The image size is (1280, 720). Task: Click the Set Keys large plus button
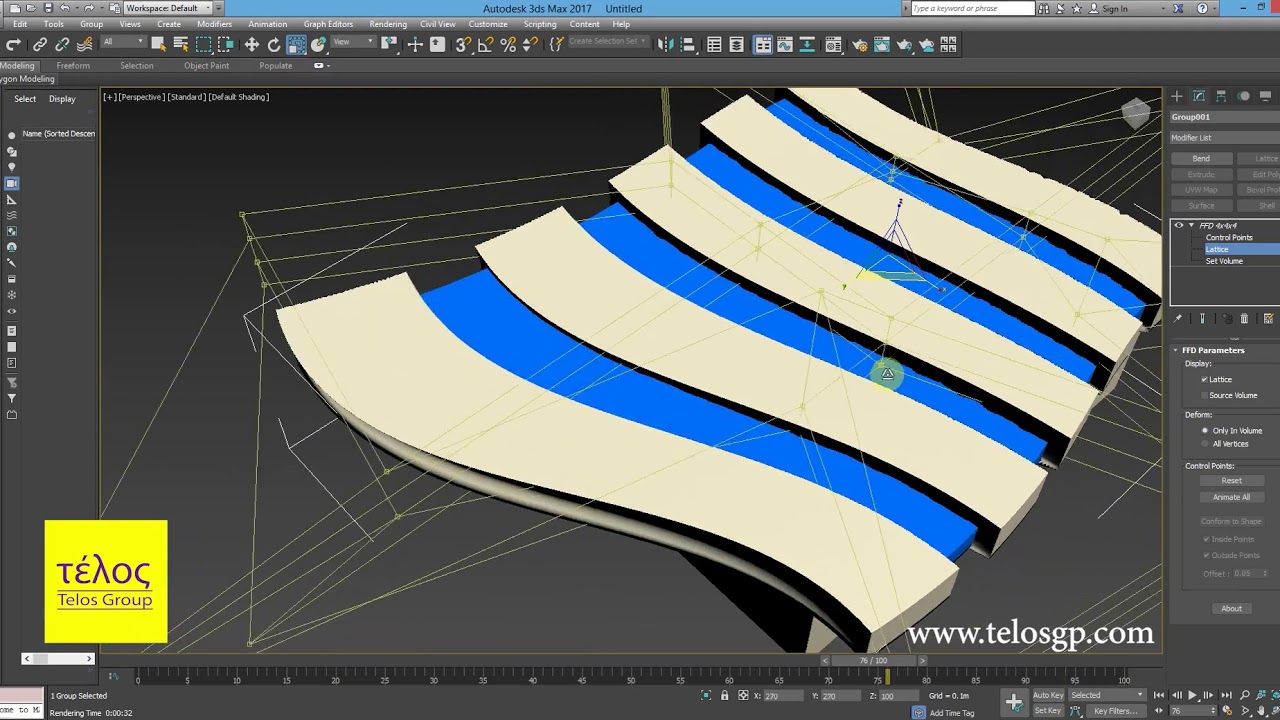[x=1014, y=702]
